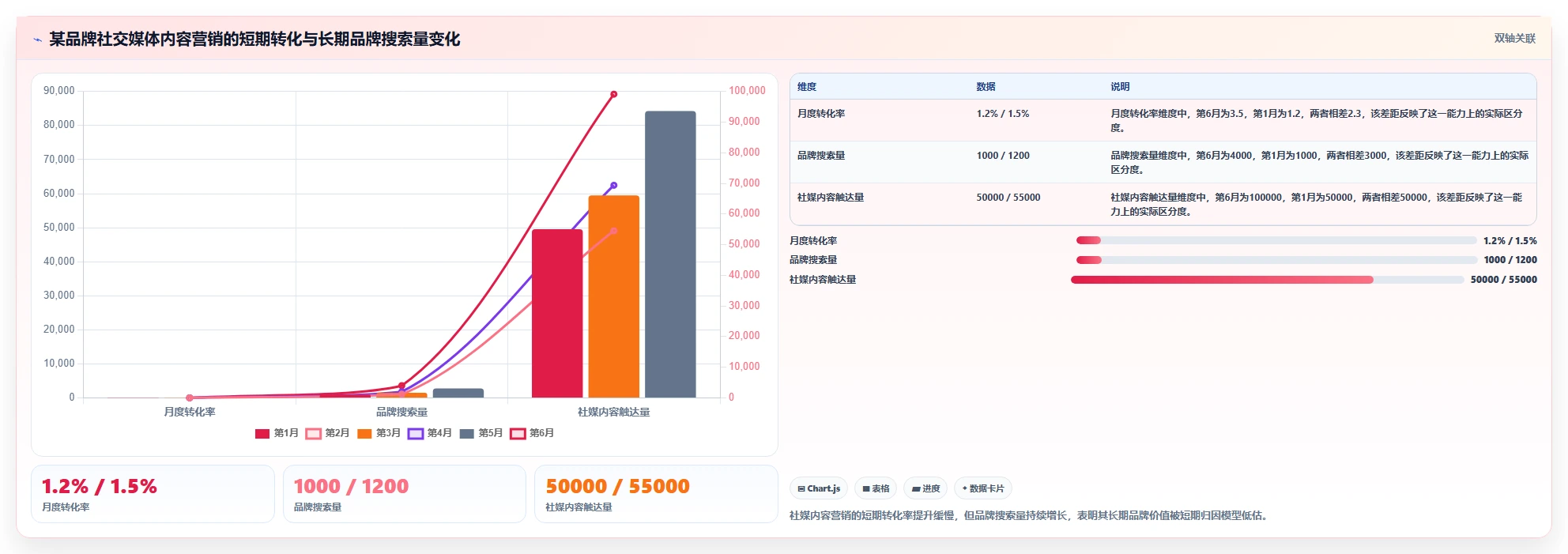Toggle the 第5月 legend swatch
This screenshot has width=1568, height=554.
(467, 433)
